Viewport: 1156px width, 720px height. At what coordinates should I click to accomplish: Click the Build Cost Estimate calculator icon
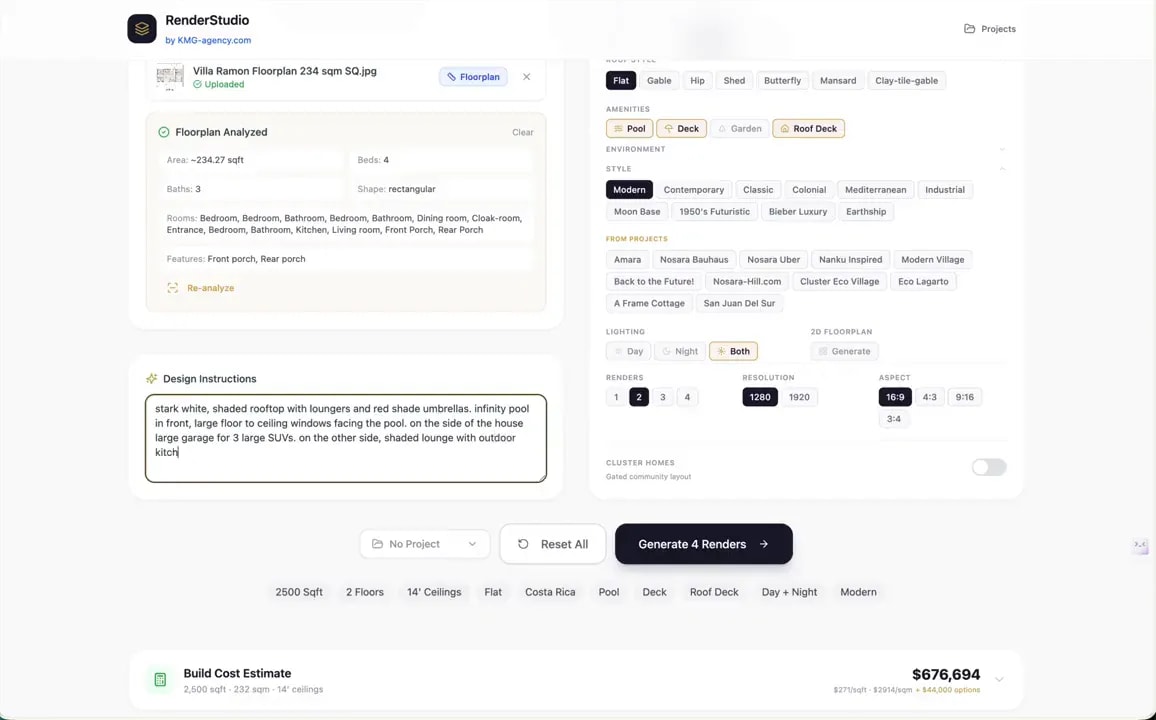tap(160, 679)
